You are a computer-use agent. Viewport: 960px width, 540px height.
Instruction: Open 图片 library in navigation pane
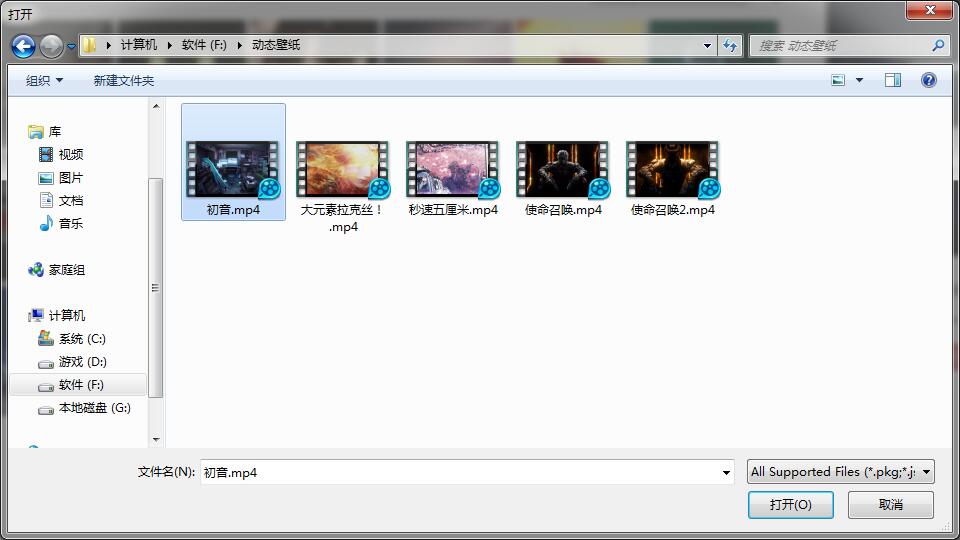[x=71, y=178]
